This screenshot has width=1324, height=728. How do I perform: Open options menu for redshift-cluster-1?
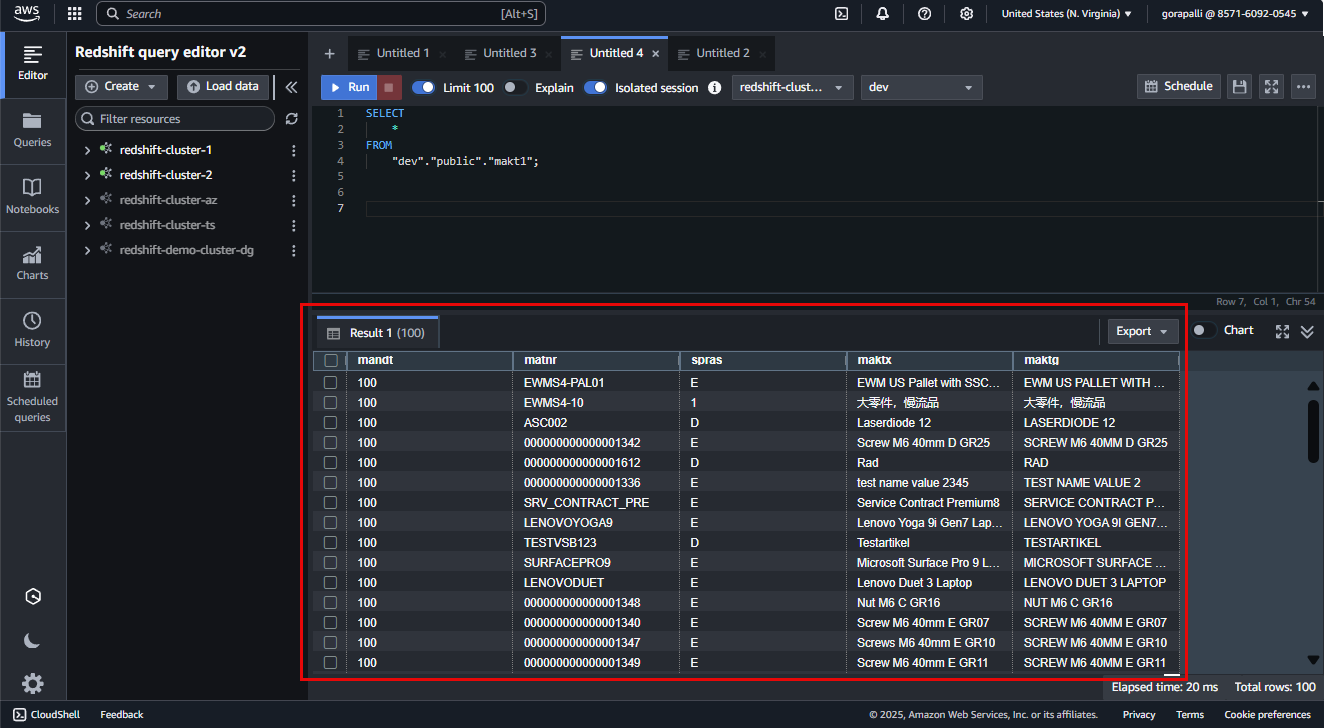(293, 150)
